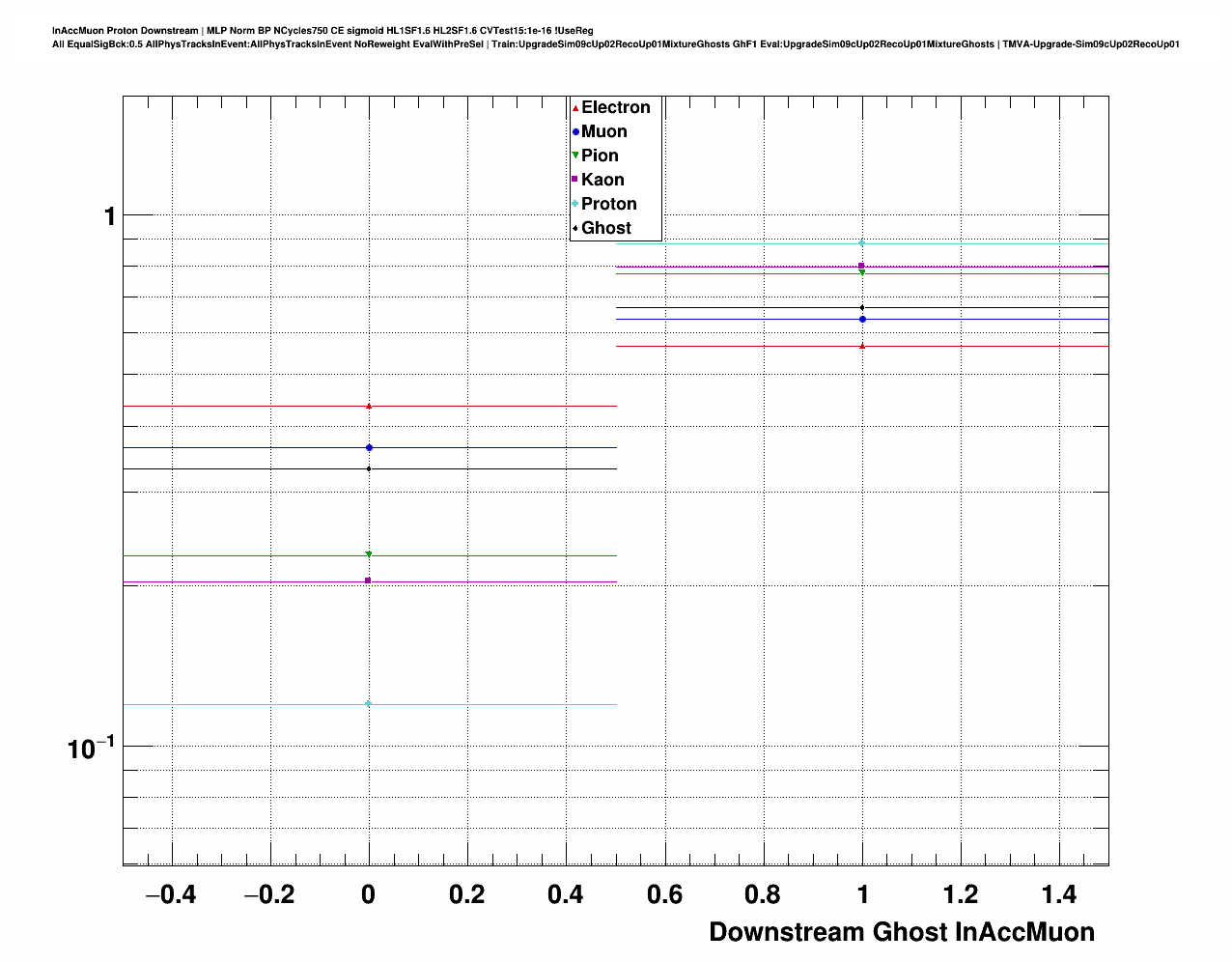Click the blue circle marker beside Muon in legend
The height and width of the screenshot is (962, 1232).
click(x=575, y=132)
